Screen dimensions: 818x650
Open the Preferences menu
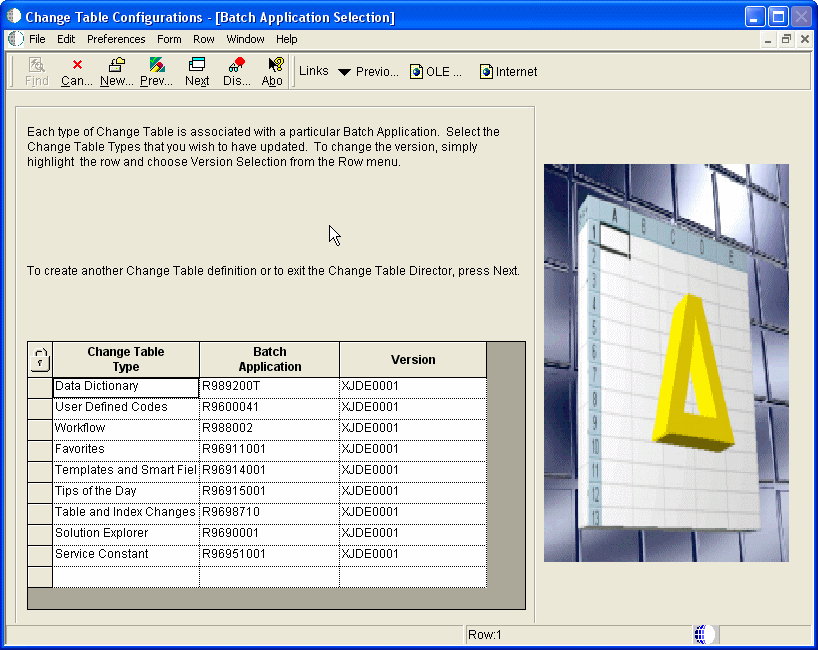(x=116, y=39)
